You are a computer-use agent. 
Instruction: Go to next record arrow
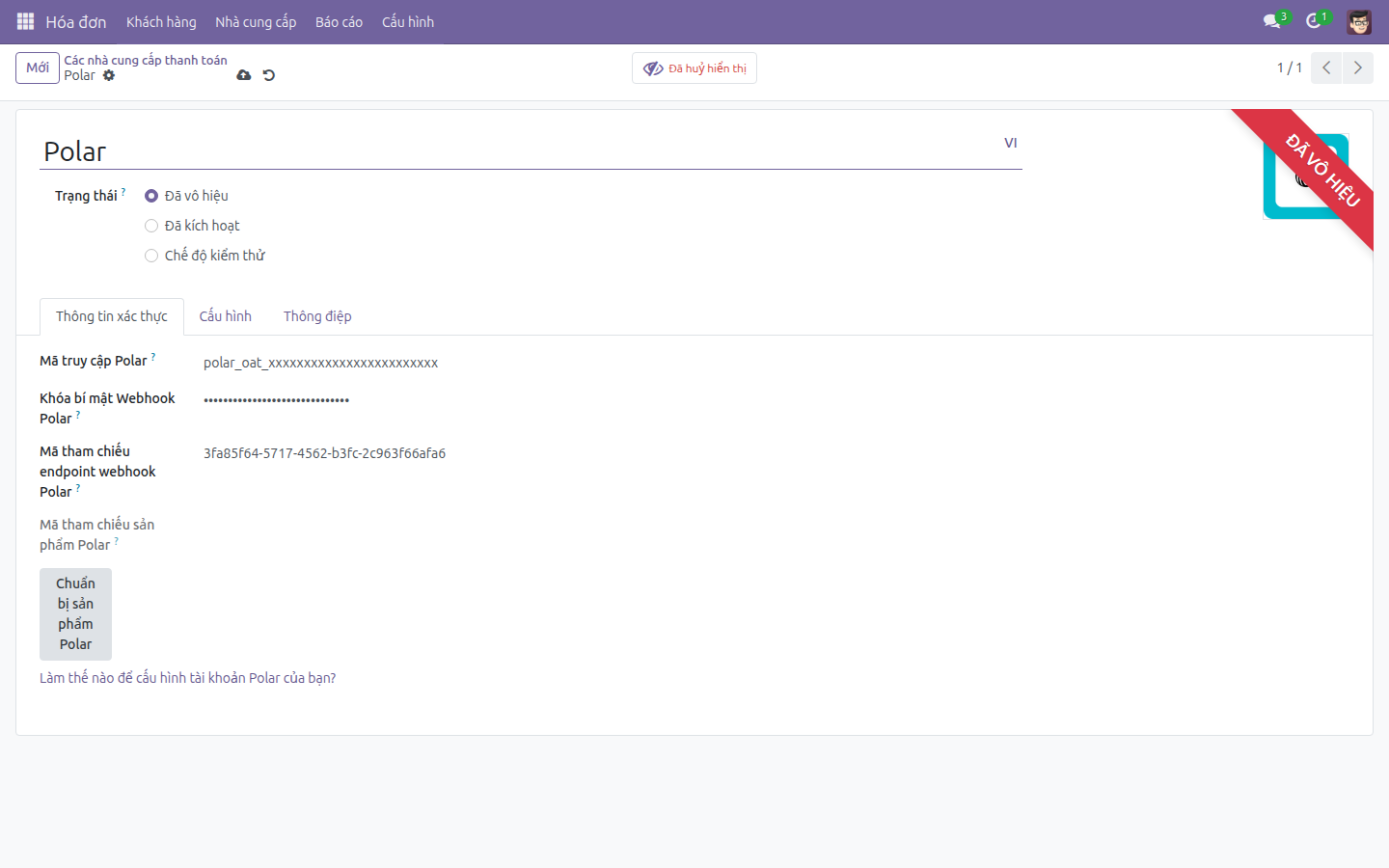[x=1358, y=68]
